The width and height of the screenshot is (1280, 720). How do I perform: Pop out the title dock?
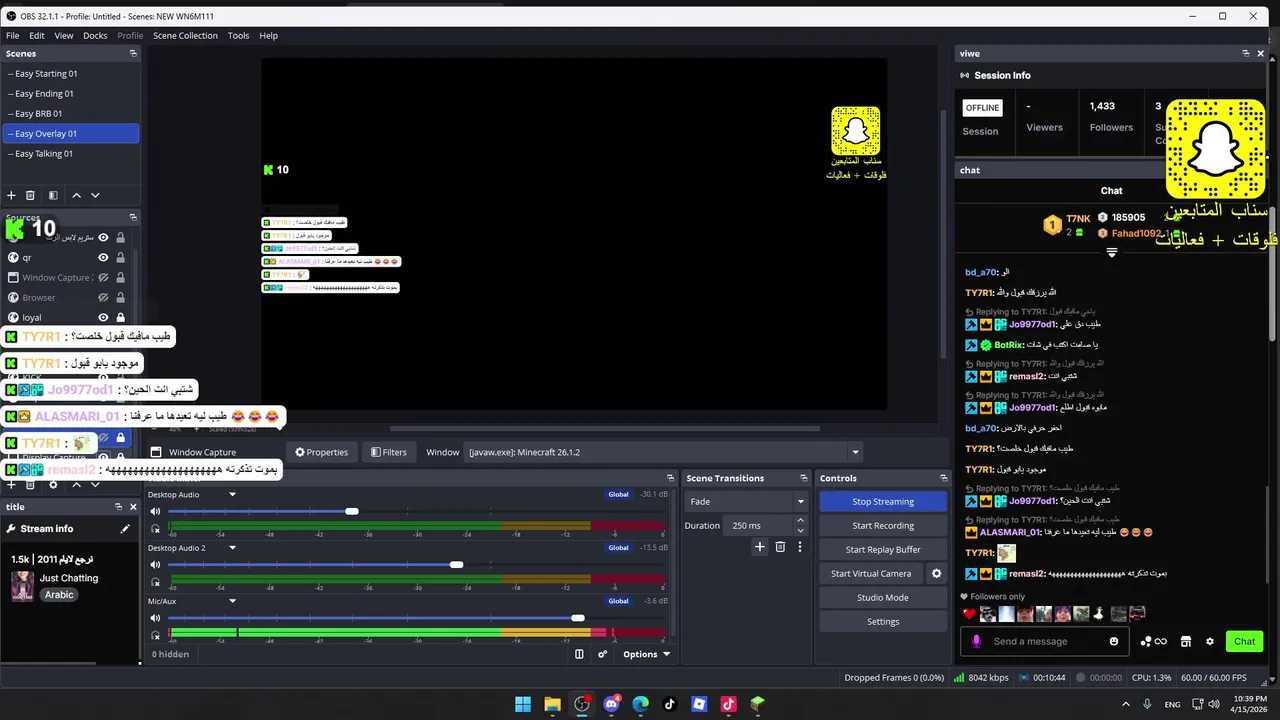point(118,507)
